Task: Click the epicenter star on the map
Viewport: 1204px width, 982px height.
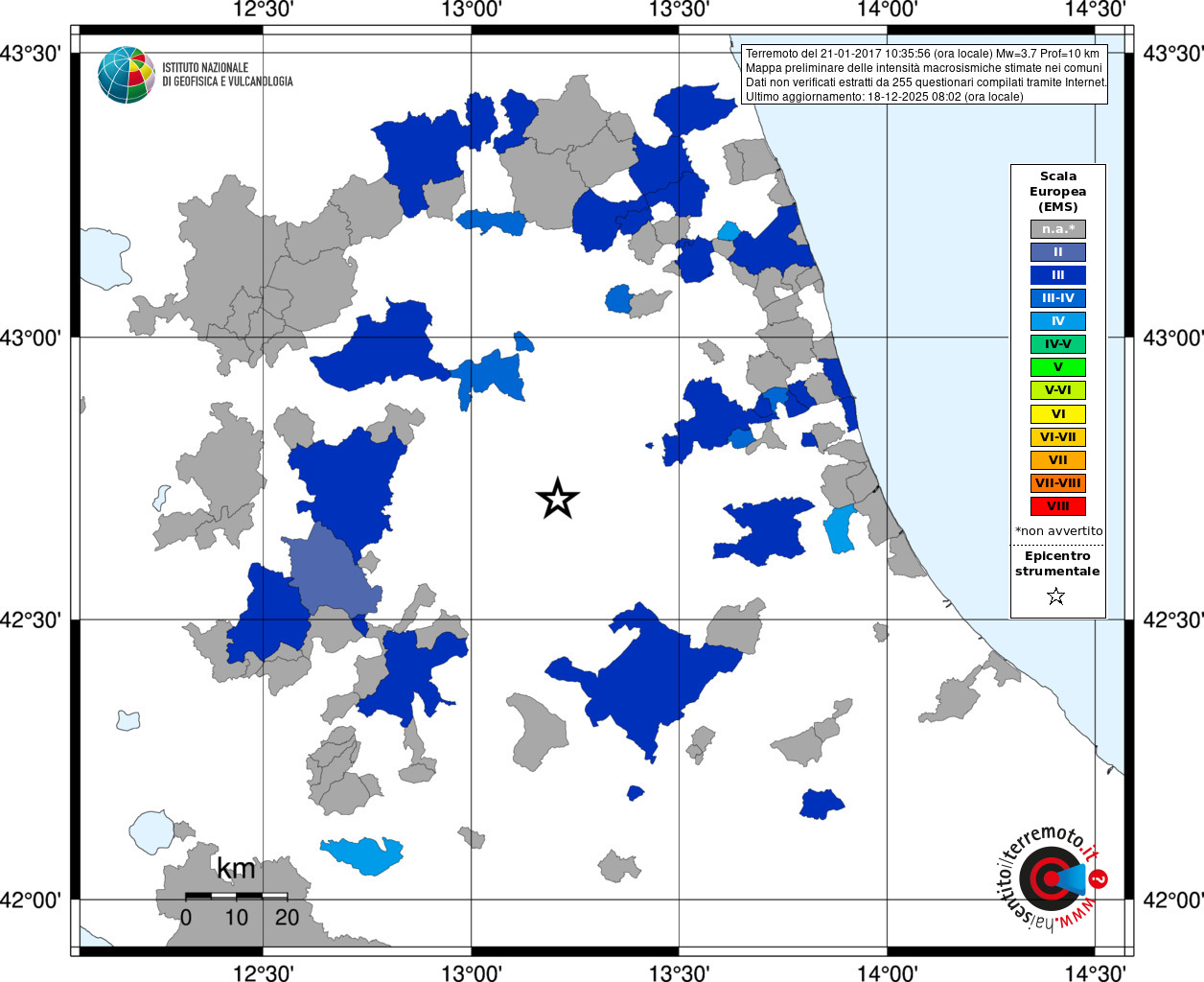Action: point(557,499)
